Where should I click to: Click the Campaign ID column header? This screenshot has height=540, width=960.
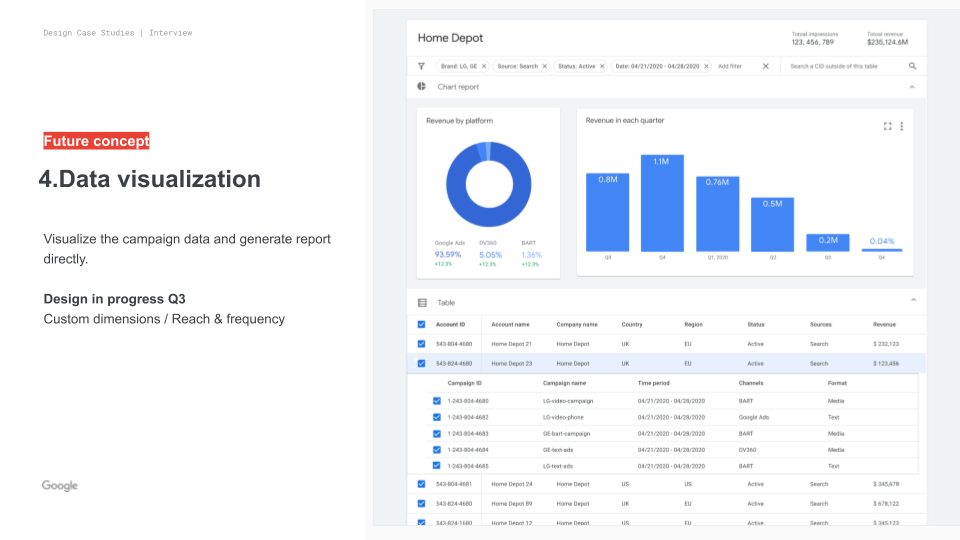[x=464, y=383]
